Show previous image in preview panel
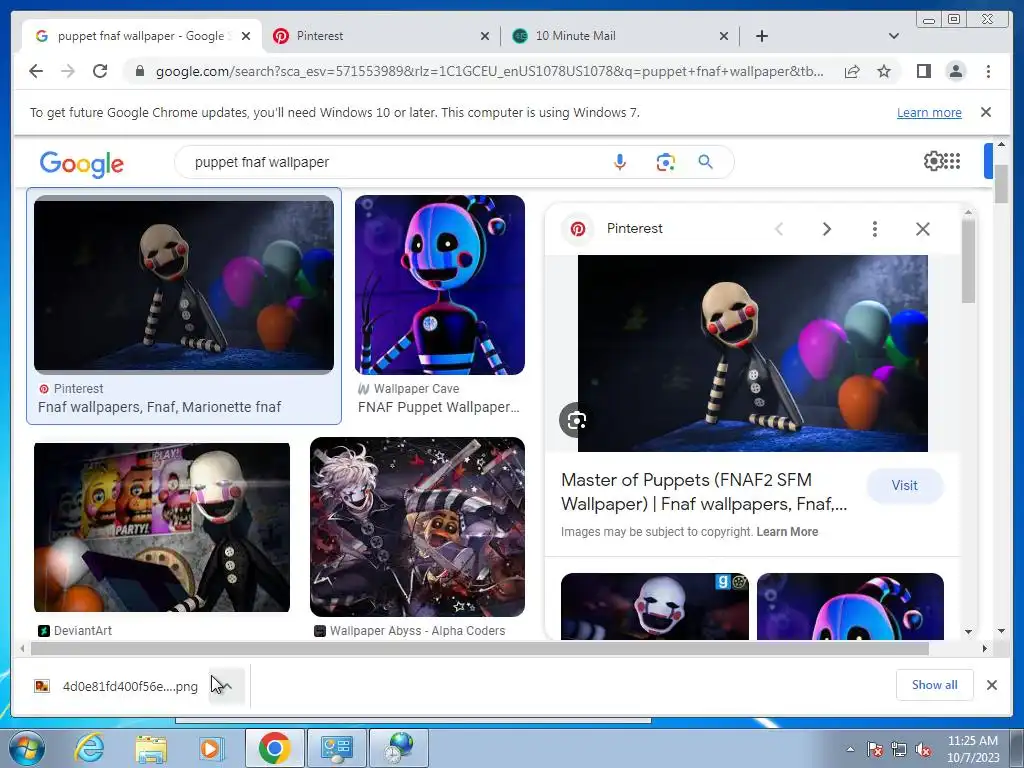Screen dimensions: 1024x768 [x=778, y=229]
